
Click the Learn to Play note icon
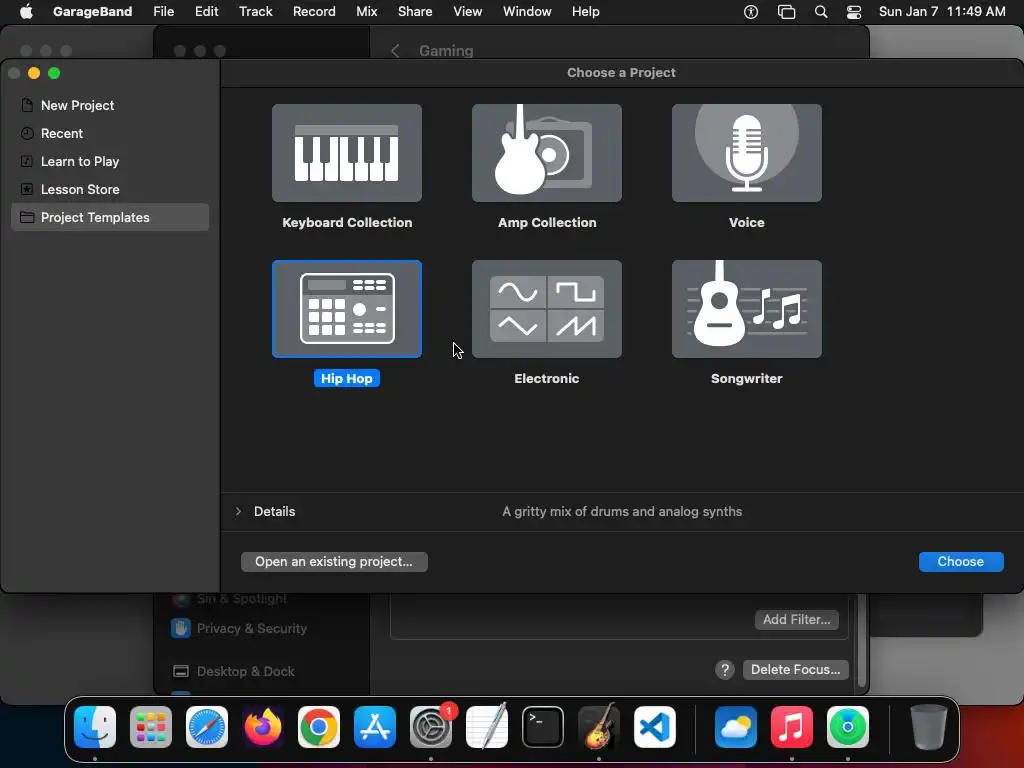[x=27, y=161]
